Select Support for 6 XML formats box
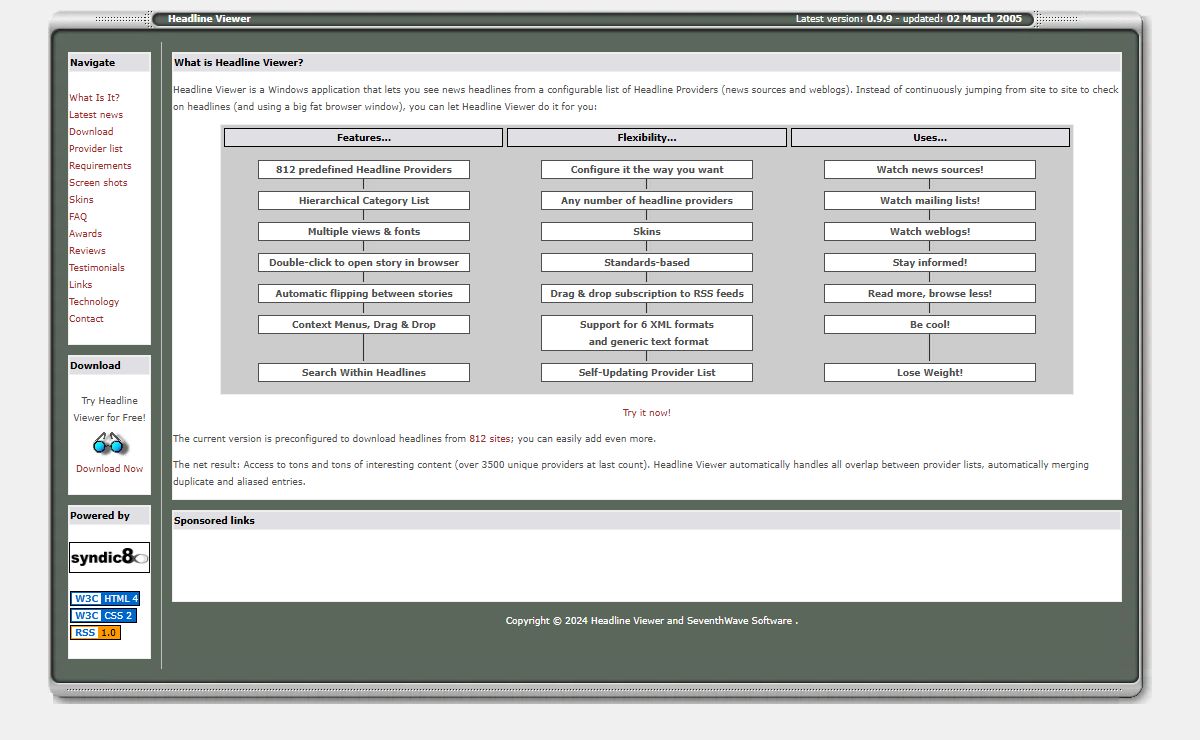Viewport: 1200px width, 740px height. (647, 333)
